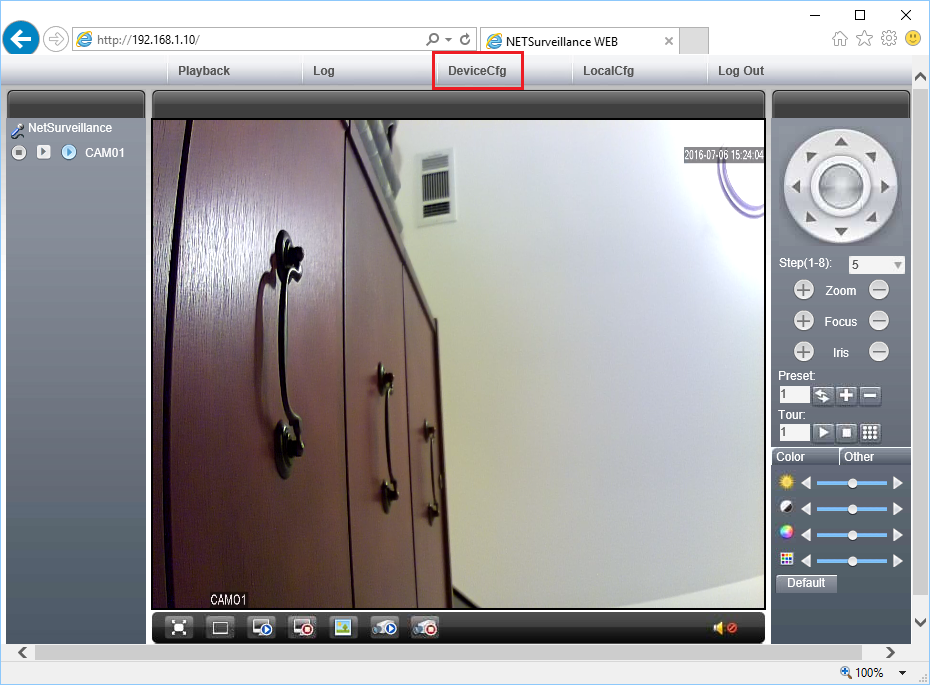Open tour settings grid icon

870,432
